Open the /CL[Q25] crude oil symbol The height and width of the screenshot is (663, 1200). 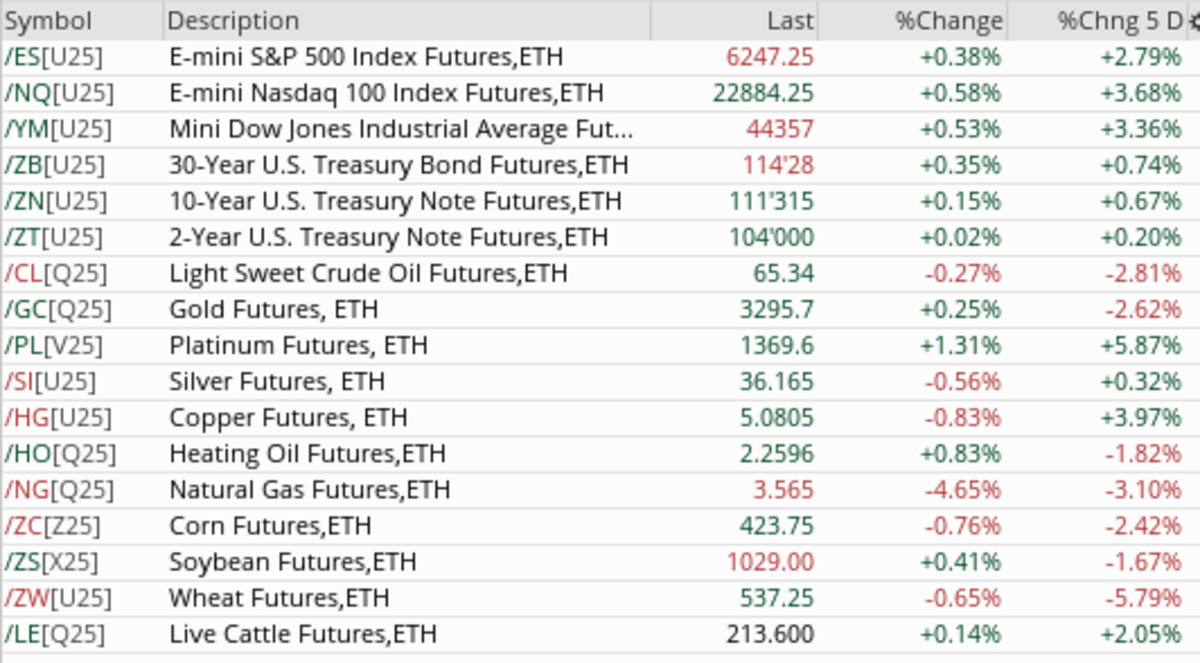click(x=56, y=273)
